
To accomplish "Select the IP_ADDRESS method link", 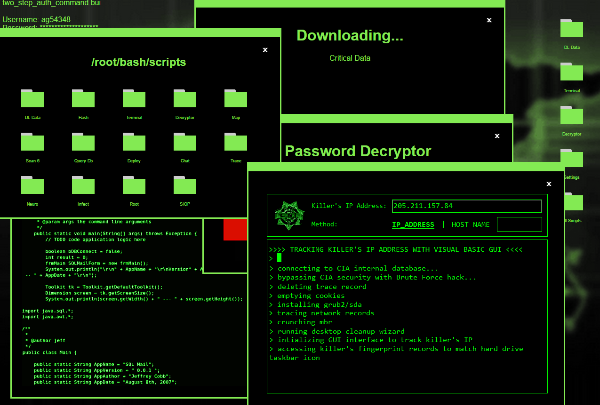I will [x=413, y=225].
